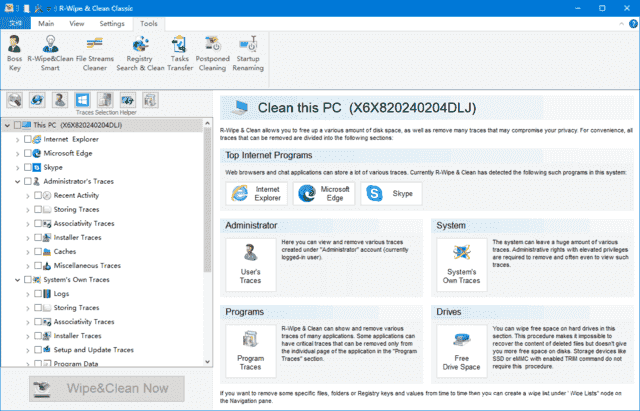Check the Internet Explorer checkbox
This screenshot has width=640, height=411.
click(x=34, y=139)
